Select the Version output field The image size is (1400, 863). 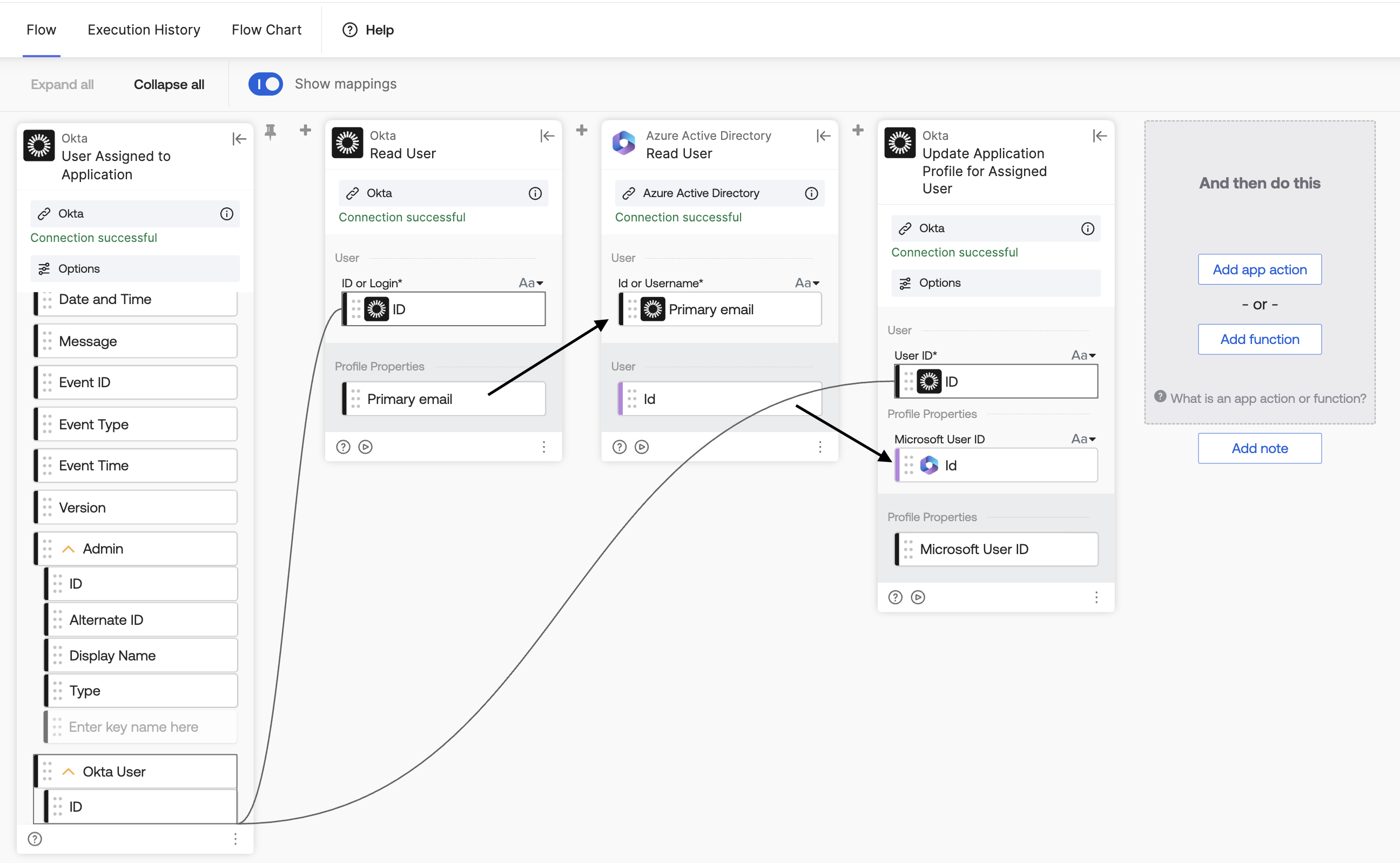click(x=135, y=508)
